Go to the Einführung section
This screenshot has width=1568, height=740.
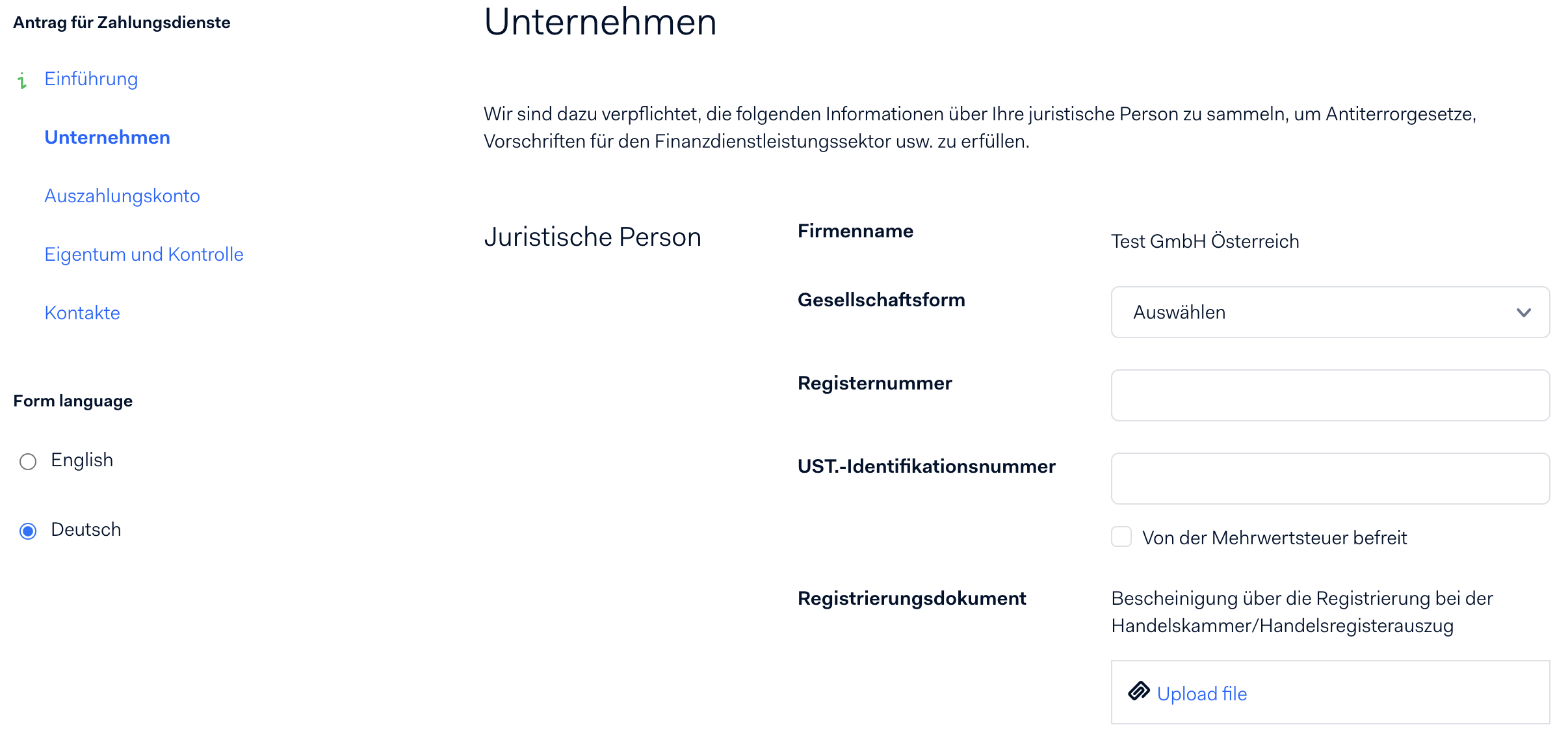coord(91,79)
